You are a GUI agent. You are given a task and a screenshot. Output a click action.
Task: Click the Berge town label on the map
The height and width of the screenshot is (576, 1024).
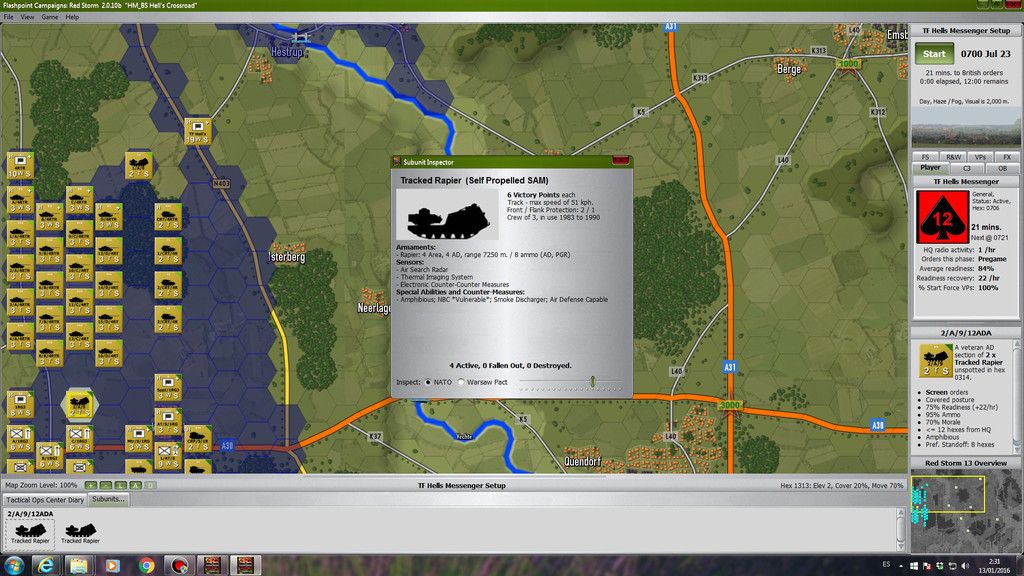(x=788, y=69)
